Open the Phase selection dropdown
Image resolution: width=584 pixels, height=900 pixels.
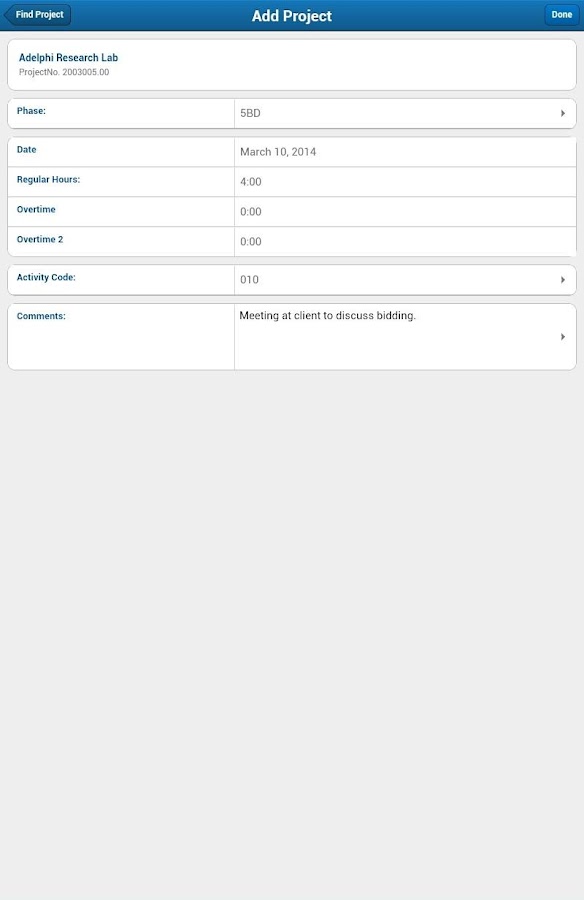tap(562, 113)
